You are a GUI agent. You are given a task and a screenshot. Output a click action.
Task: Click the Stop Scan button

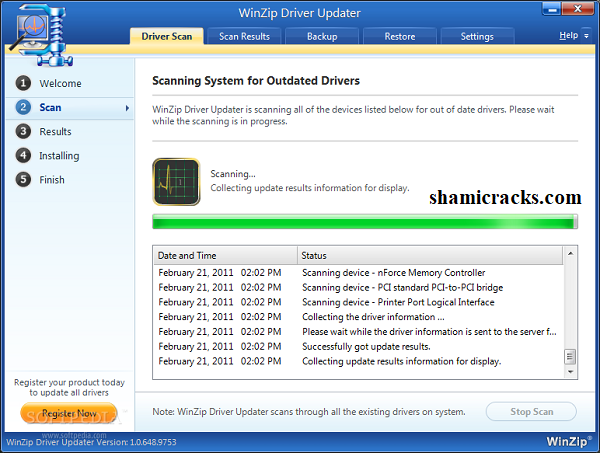531,412
